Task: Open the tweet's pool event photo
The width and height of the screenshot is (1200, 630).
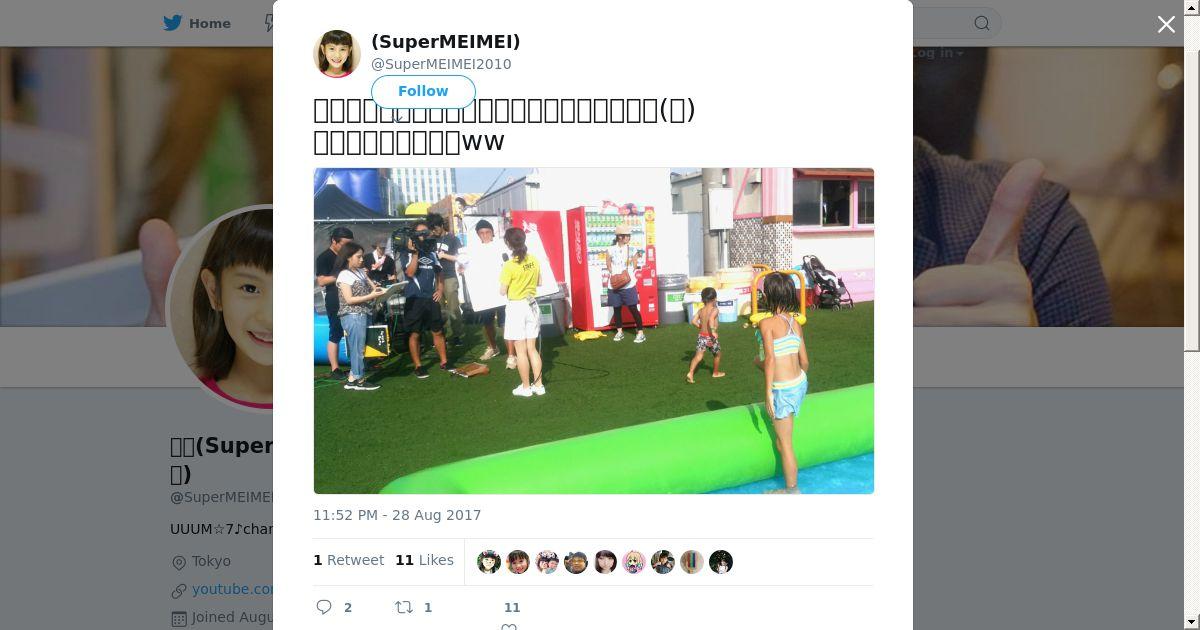Action: (594, 331)
